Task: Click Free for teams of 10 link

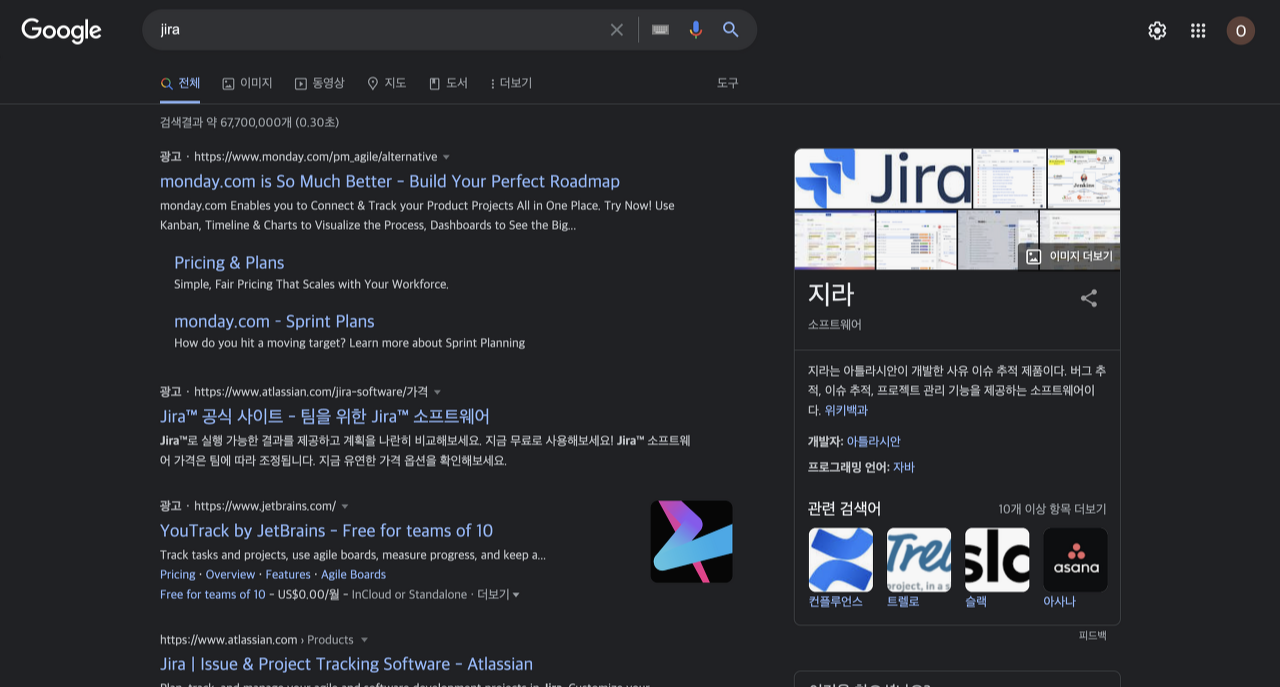Action: click(x=213, y=594)
